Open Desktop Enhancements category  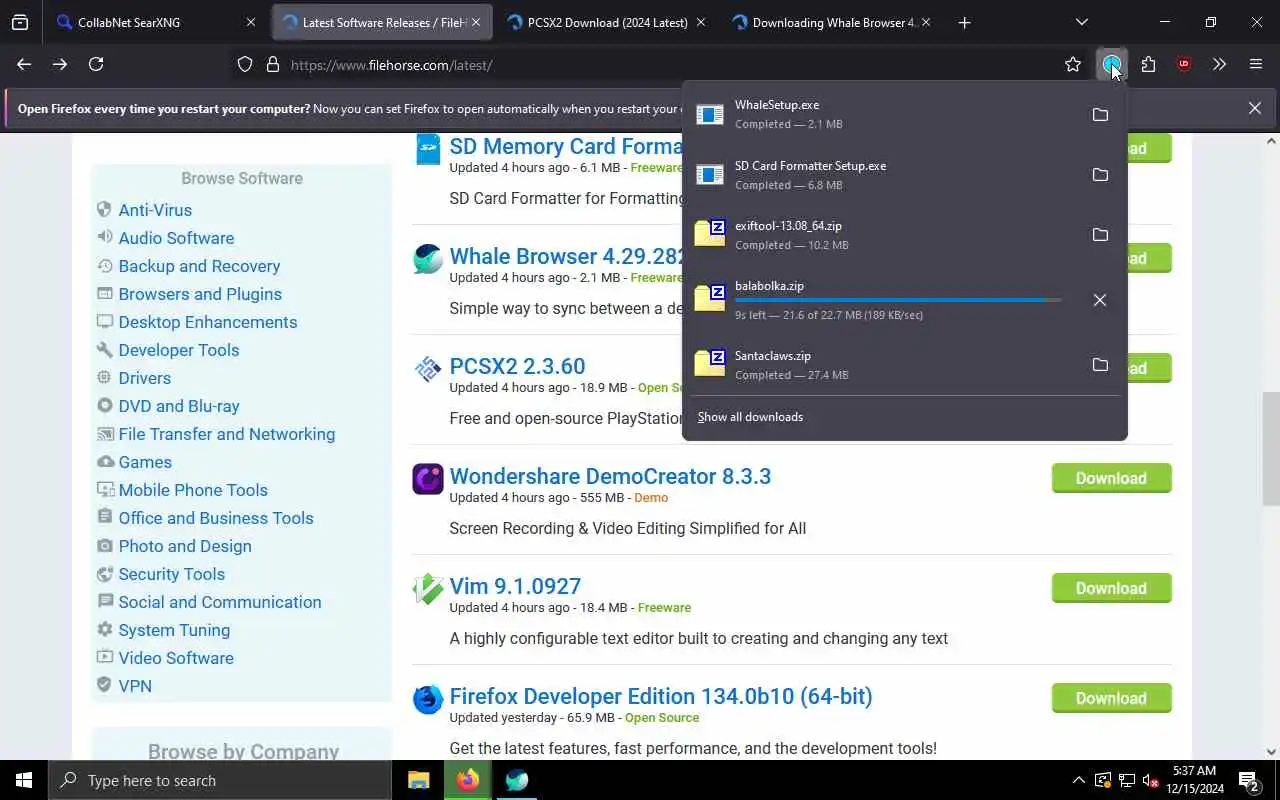click(x=208, y=322)
